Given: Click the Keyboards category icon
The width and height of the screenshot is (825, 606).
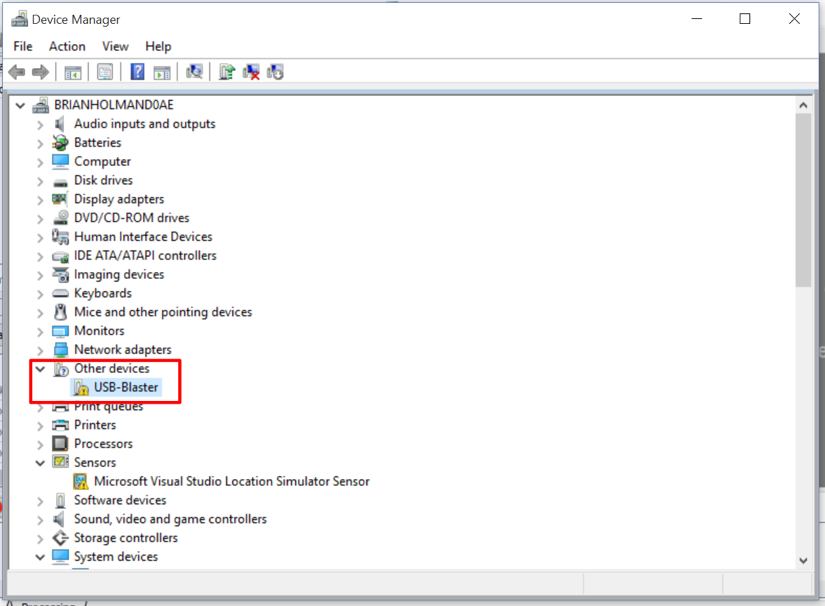Looking at the screenshot, I should pyautogui.click(x=61, y=294).
